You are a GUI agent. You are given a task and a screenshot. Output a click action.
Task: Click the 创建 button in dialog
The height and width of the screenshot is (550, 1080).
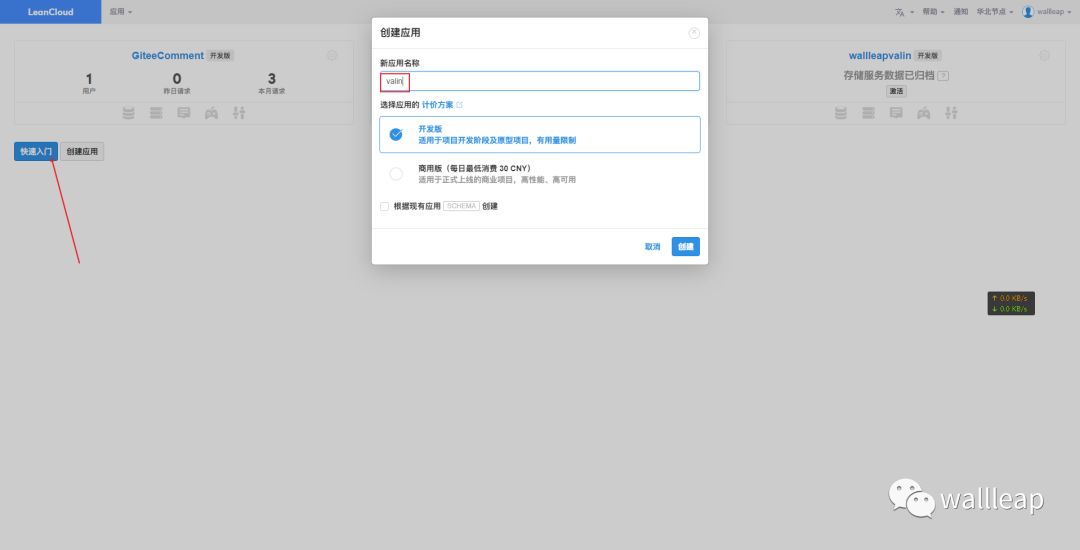[685, 246]
